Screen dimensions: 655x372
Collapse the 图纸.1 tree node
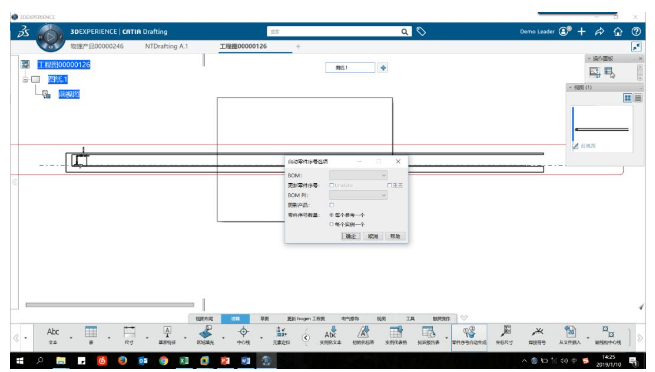pos(25,79)
